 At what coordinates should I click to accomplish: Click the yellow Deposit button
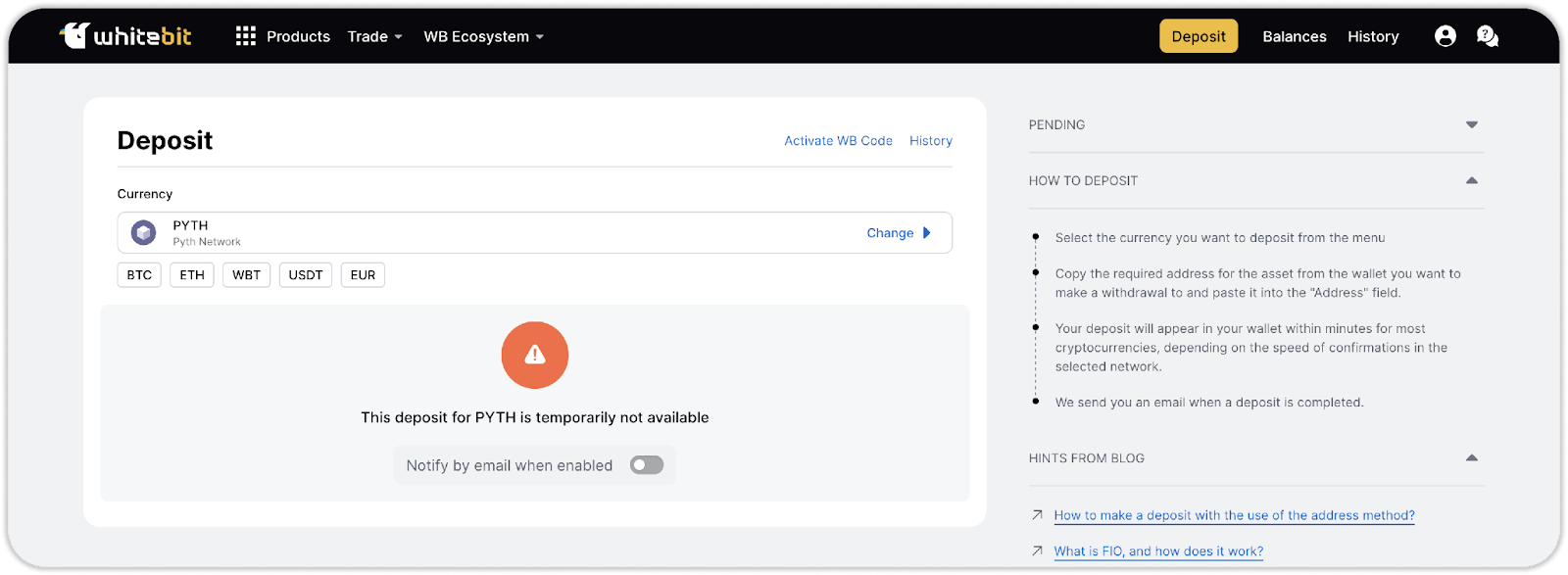click(x=1199, y=36)
